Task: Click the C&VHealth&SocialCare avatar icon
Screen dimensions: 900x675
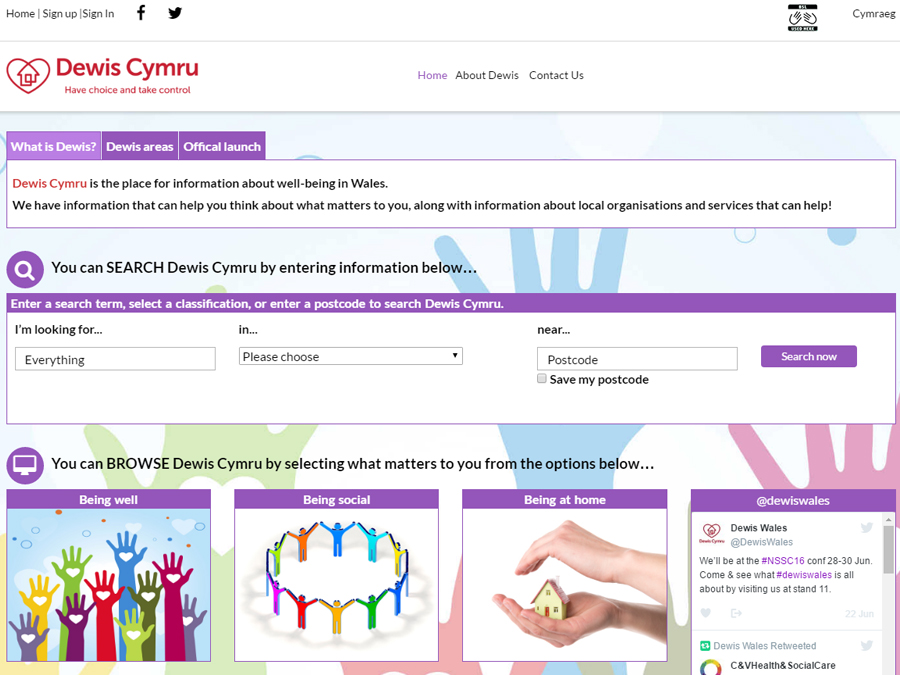Action: click(711, 668)
